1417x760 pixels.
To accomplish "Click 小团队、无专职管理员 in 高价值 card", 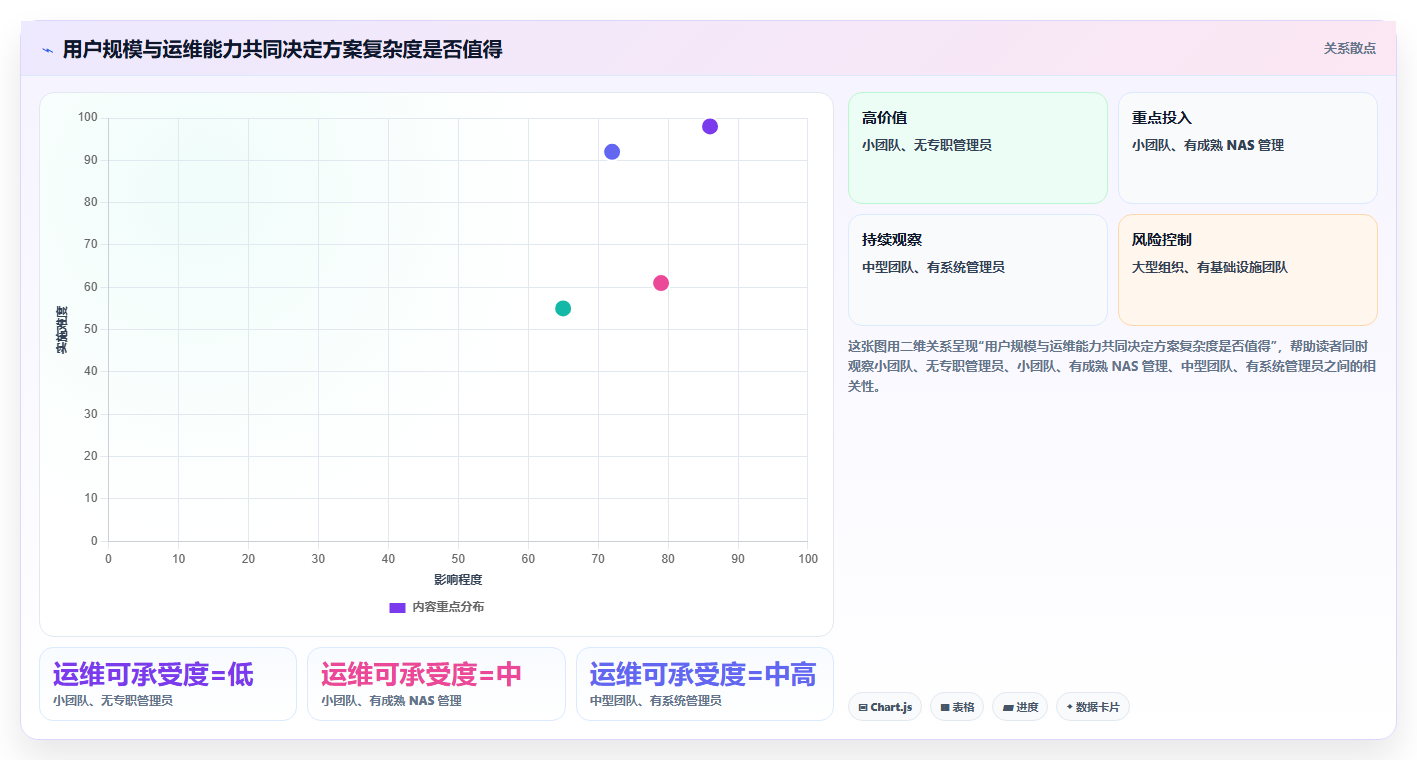I will pyautogui.click(x=927, y=145).
